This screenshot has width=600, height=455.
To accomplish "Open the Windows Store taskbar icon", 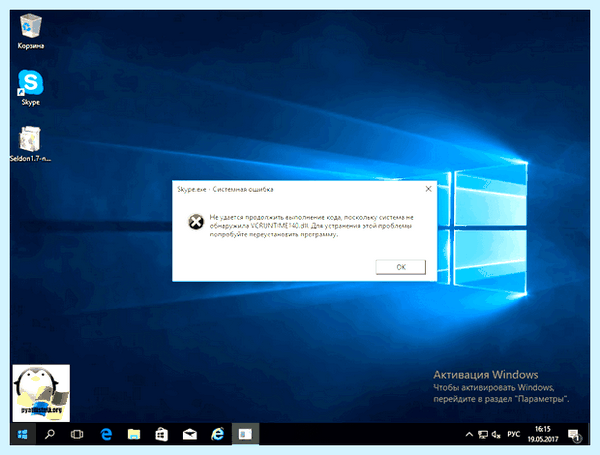I will click(161, 434).
